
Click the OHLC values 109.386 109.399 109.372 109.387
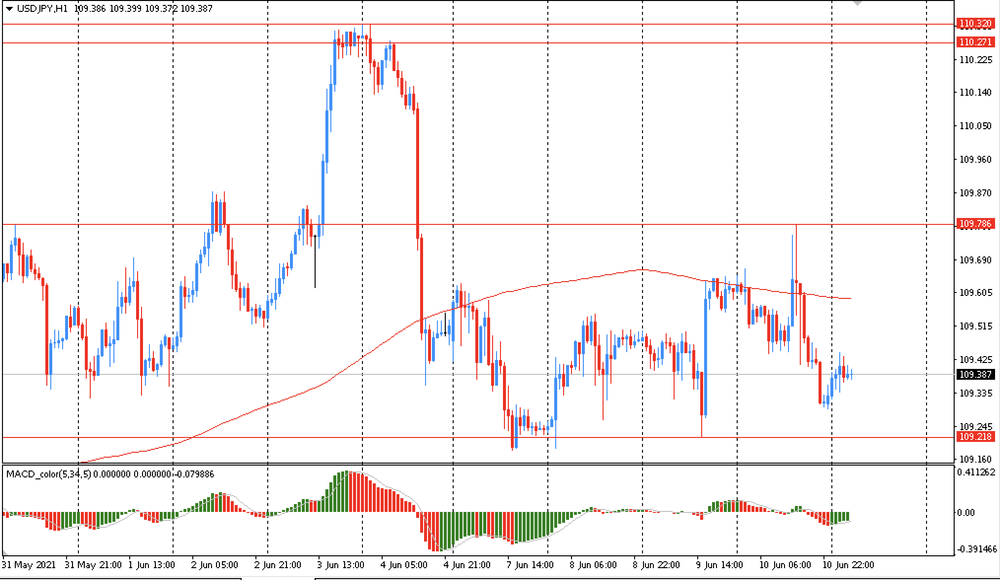point(143,9)
